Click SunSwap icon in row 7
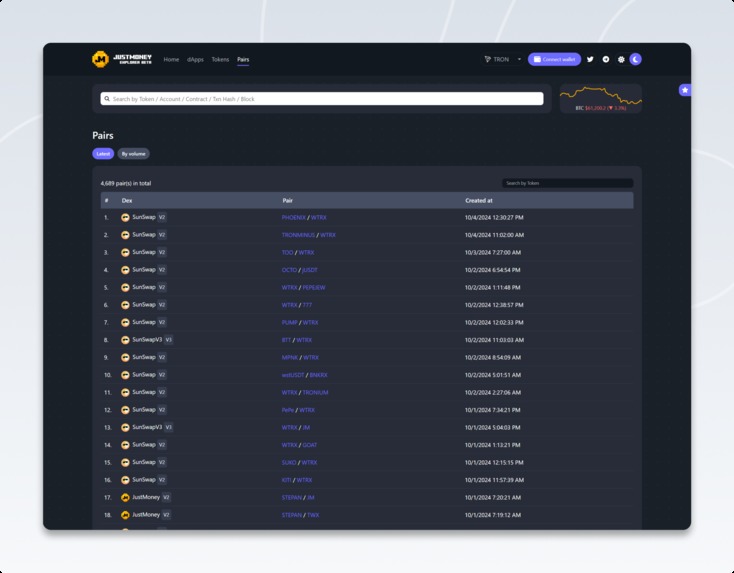734x573 pixels. click(125, 323)
